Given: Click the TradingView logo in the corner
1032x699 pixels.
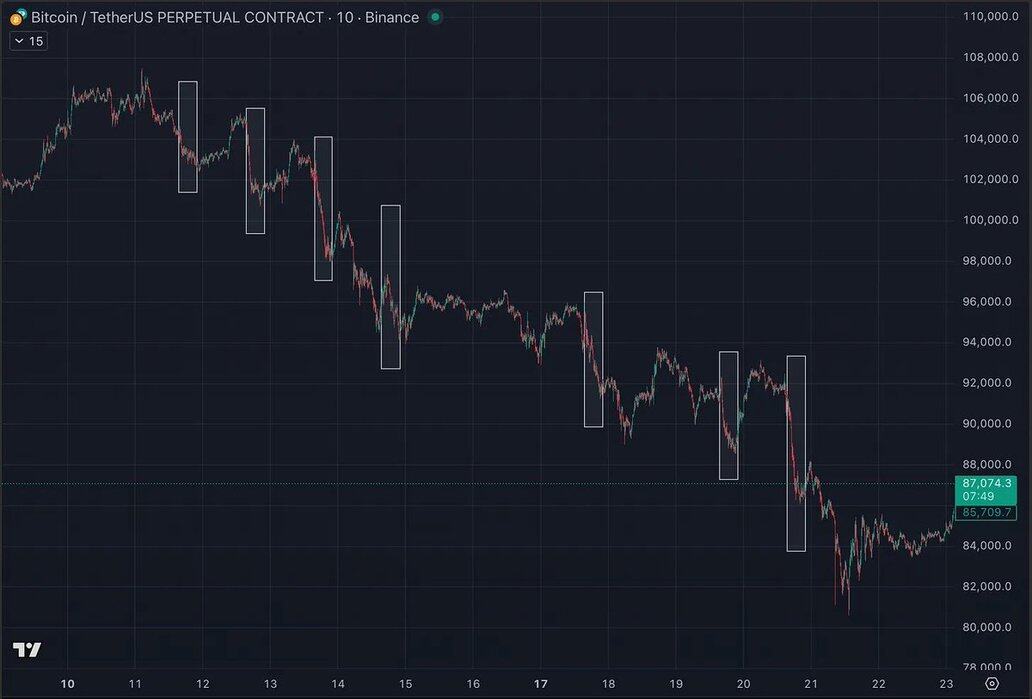Looking at the screenshot, I should coord(27,650).
